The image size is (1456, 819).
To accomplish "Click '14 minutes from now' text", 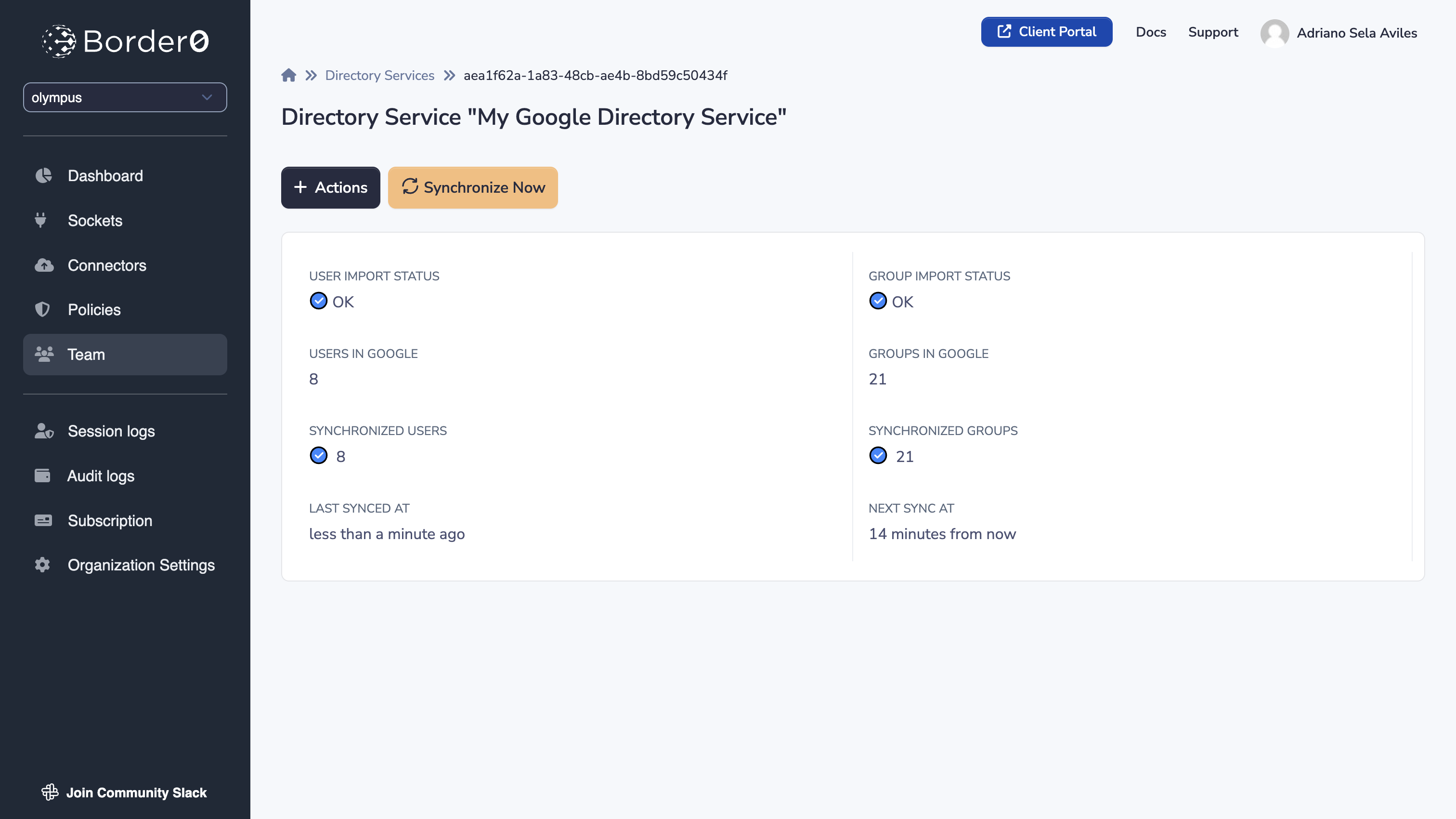I will 942,534.
